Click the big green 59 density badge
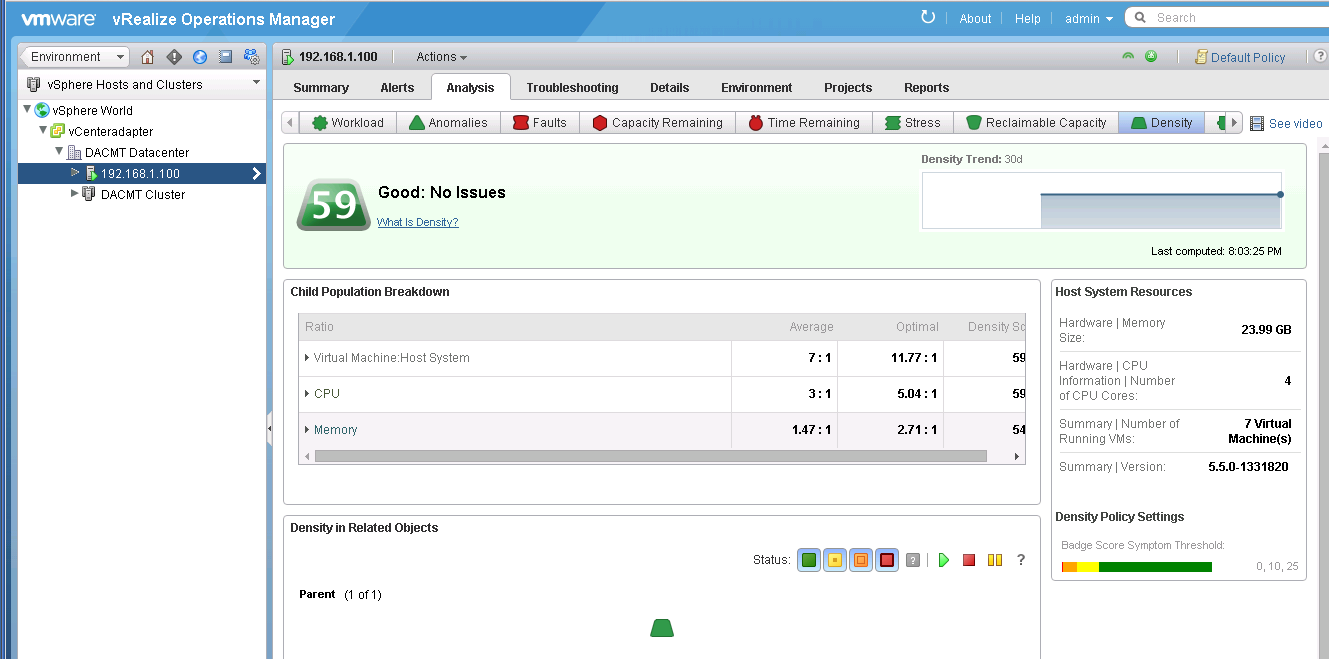Image resolution: width=1329 pixels, height=659 pixels. click(x=333, y=204)
